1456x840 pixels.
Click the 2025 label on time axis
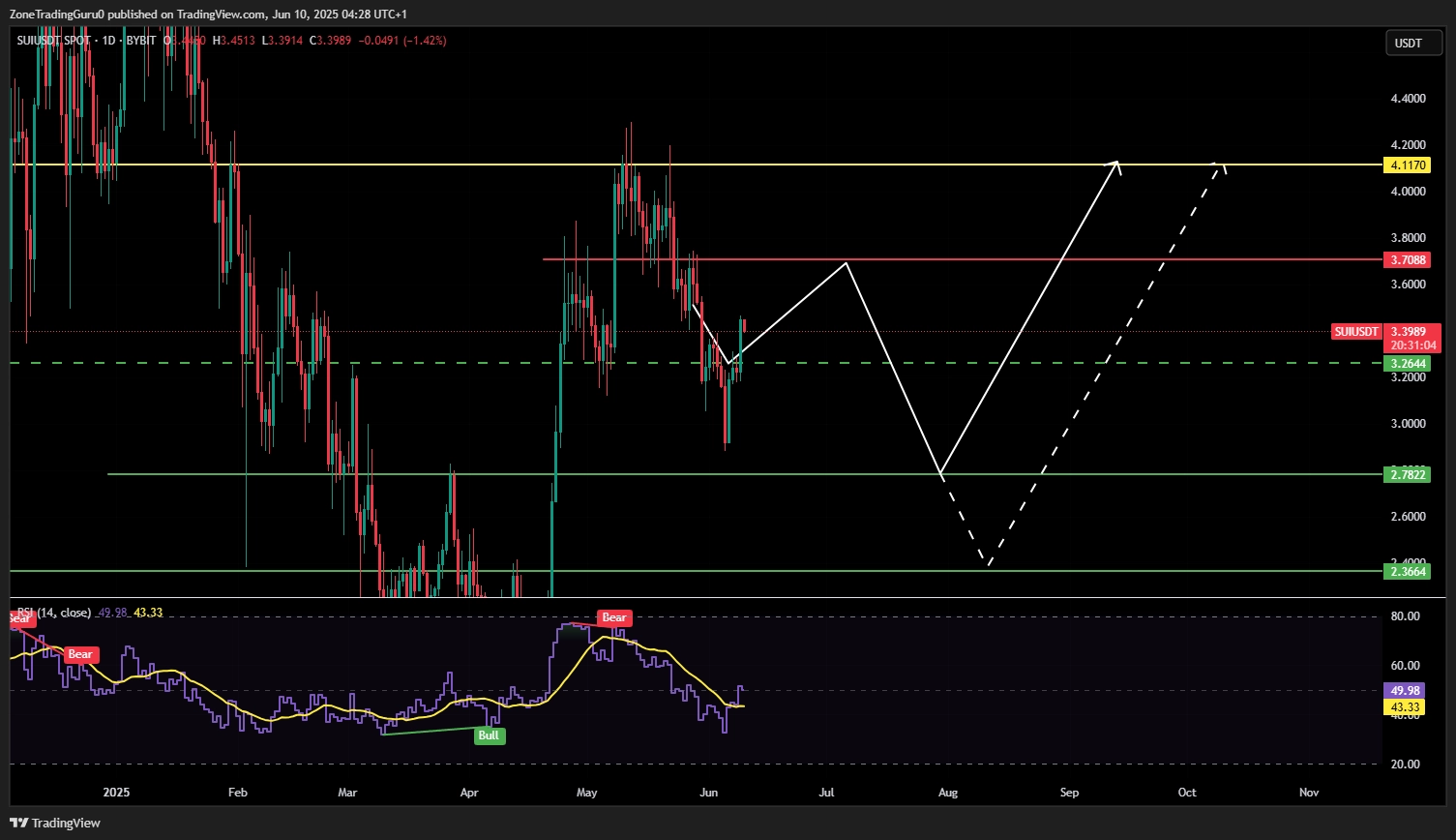pyautogui.click(x=116, y=793)
